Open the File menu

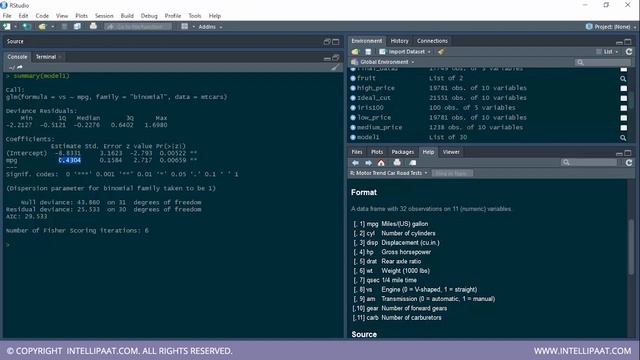pyautogui.click(x=7, y=16)
